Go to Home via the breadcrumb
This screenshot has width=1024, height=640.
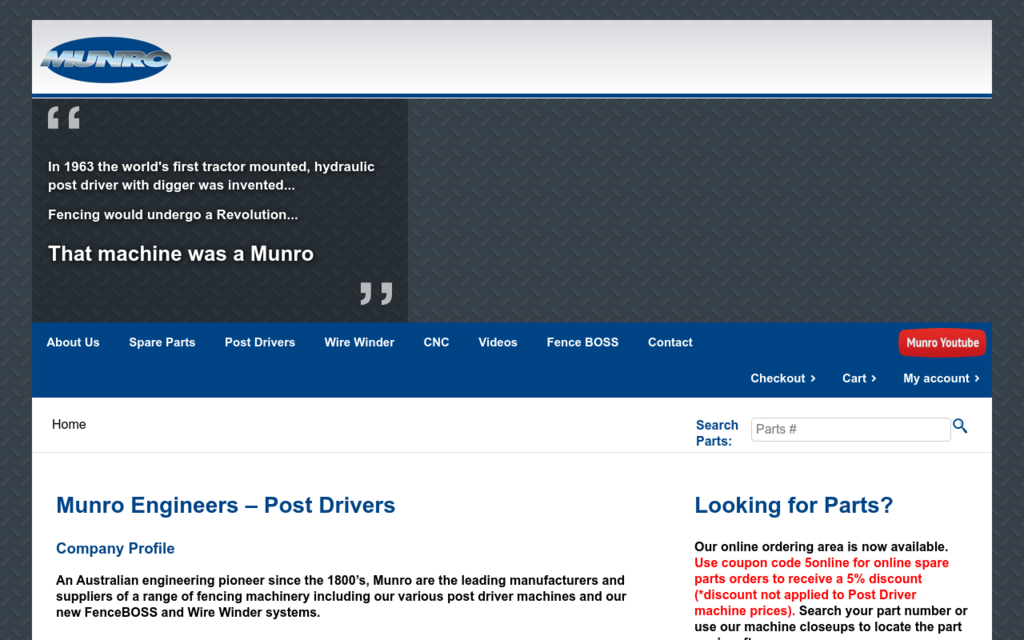(68, 424)
